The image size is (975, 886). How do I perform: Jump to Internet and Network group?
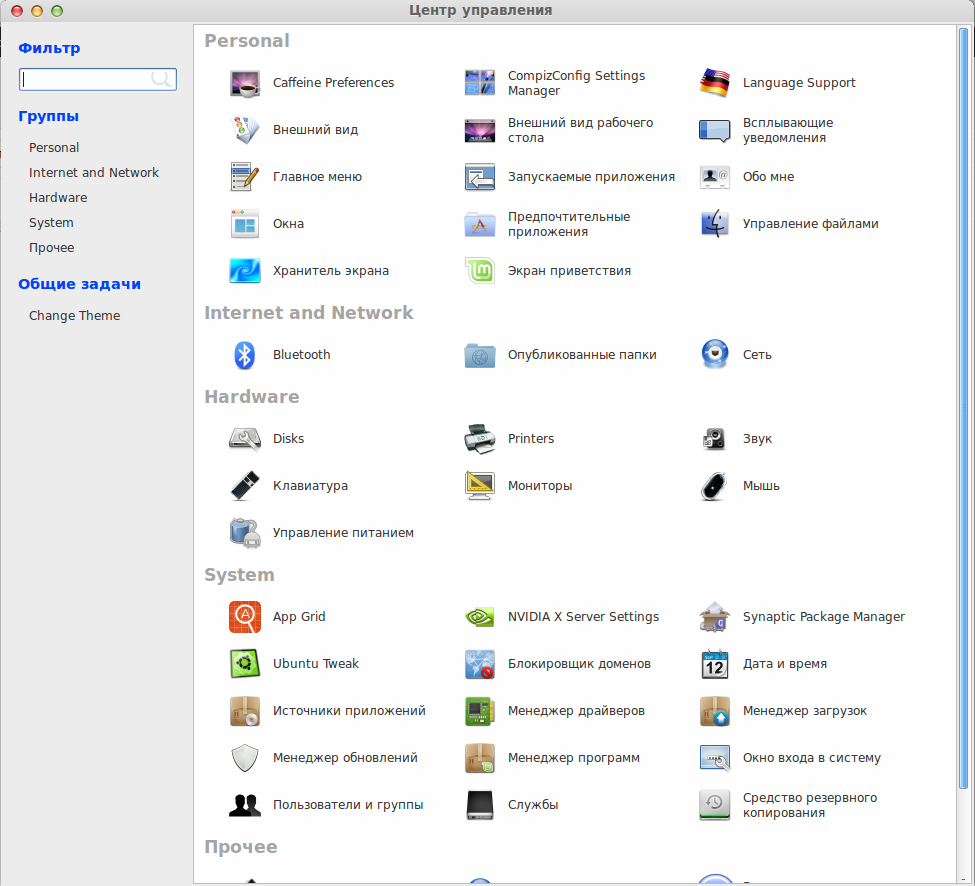(x=94, y=173)
